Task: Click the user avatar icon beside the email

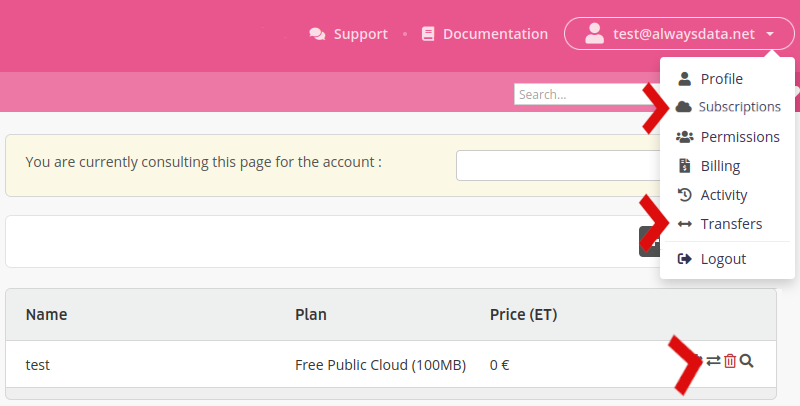Action: coord(595,34)
